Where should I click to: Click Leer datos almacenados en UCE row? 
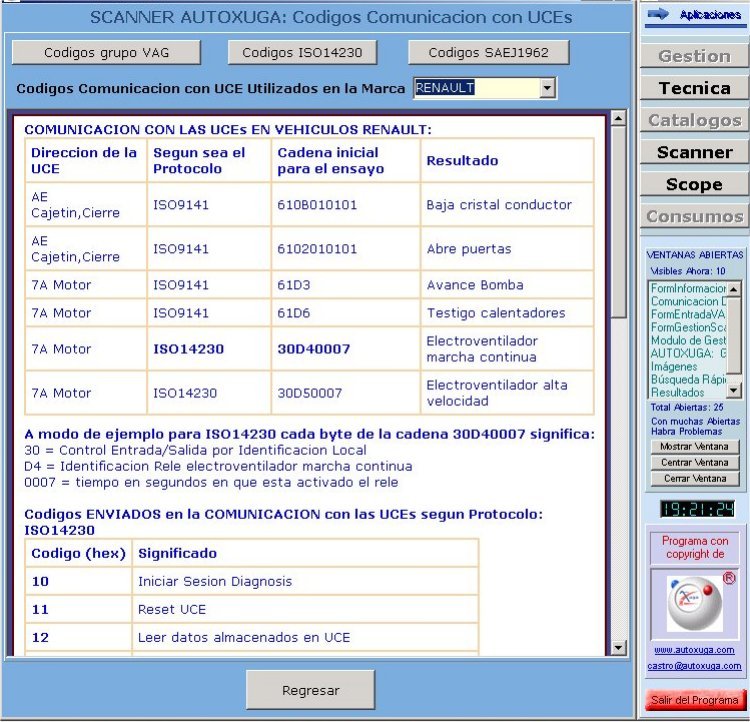click(x=252, y=637)
